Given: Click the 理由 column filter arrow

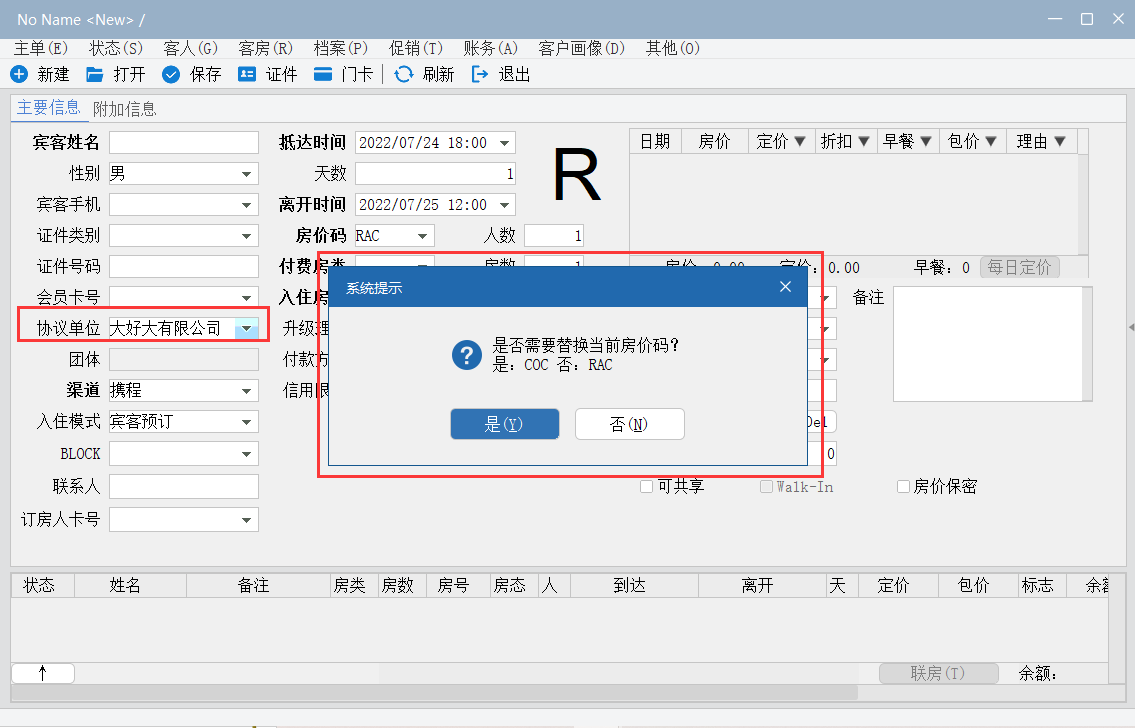Looking at the screenshot, I should 1060,141.
